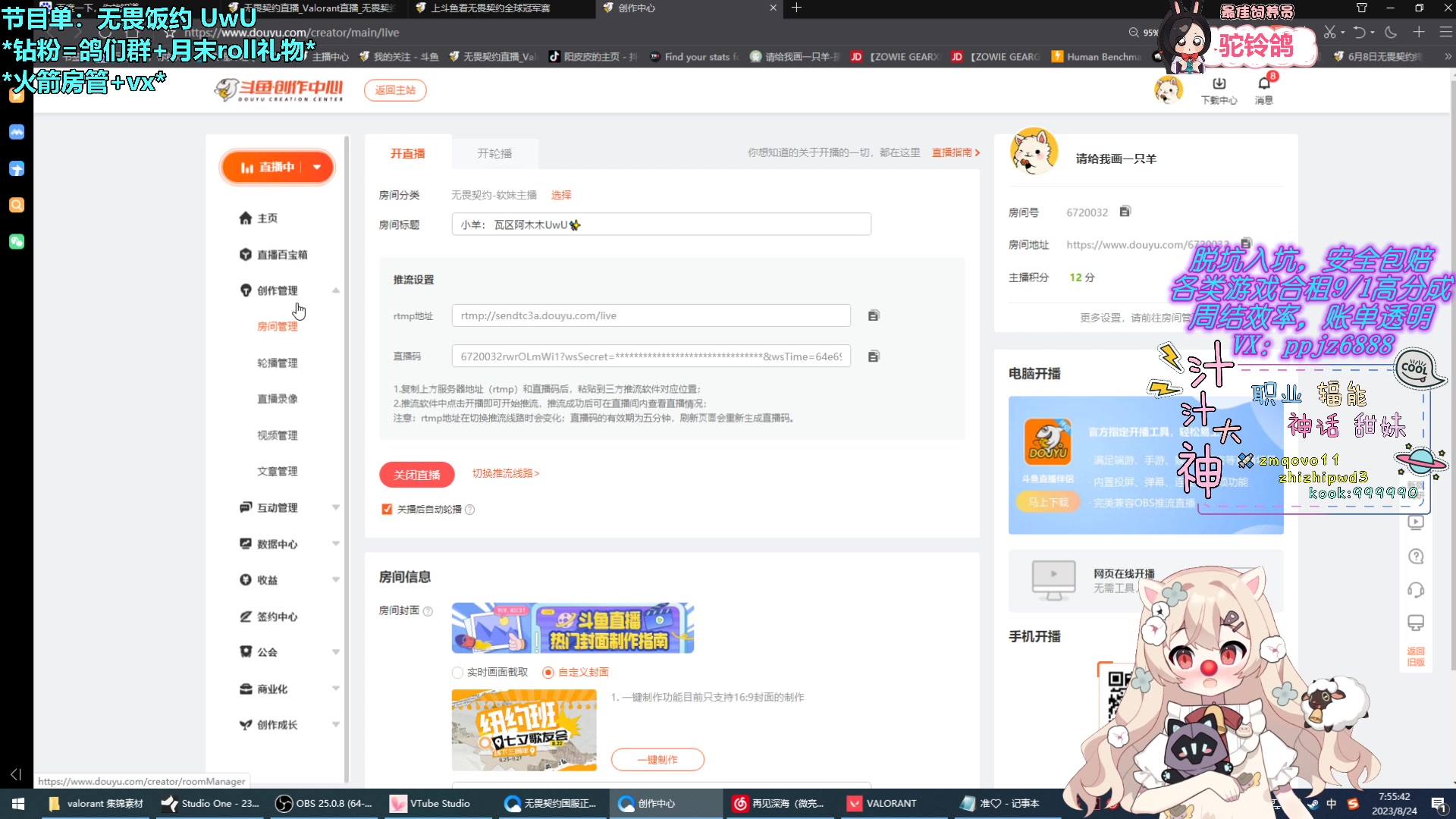
Task: Select the 实时画面截取 radio option
Action: pos(457,673)
